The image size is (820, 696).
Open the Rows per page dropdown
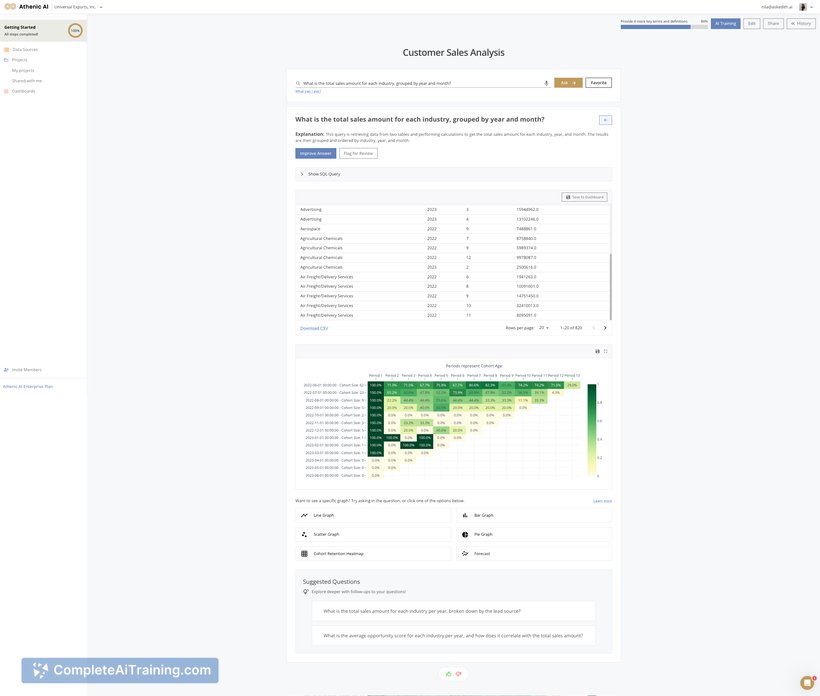tap(544, 328)
